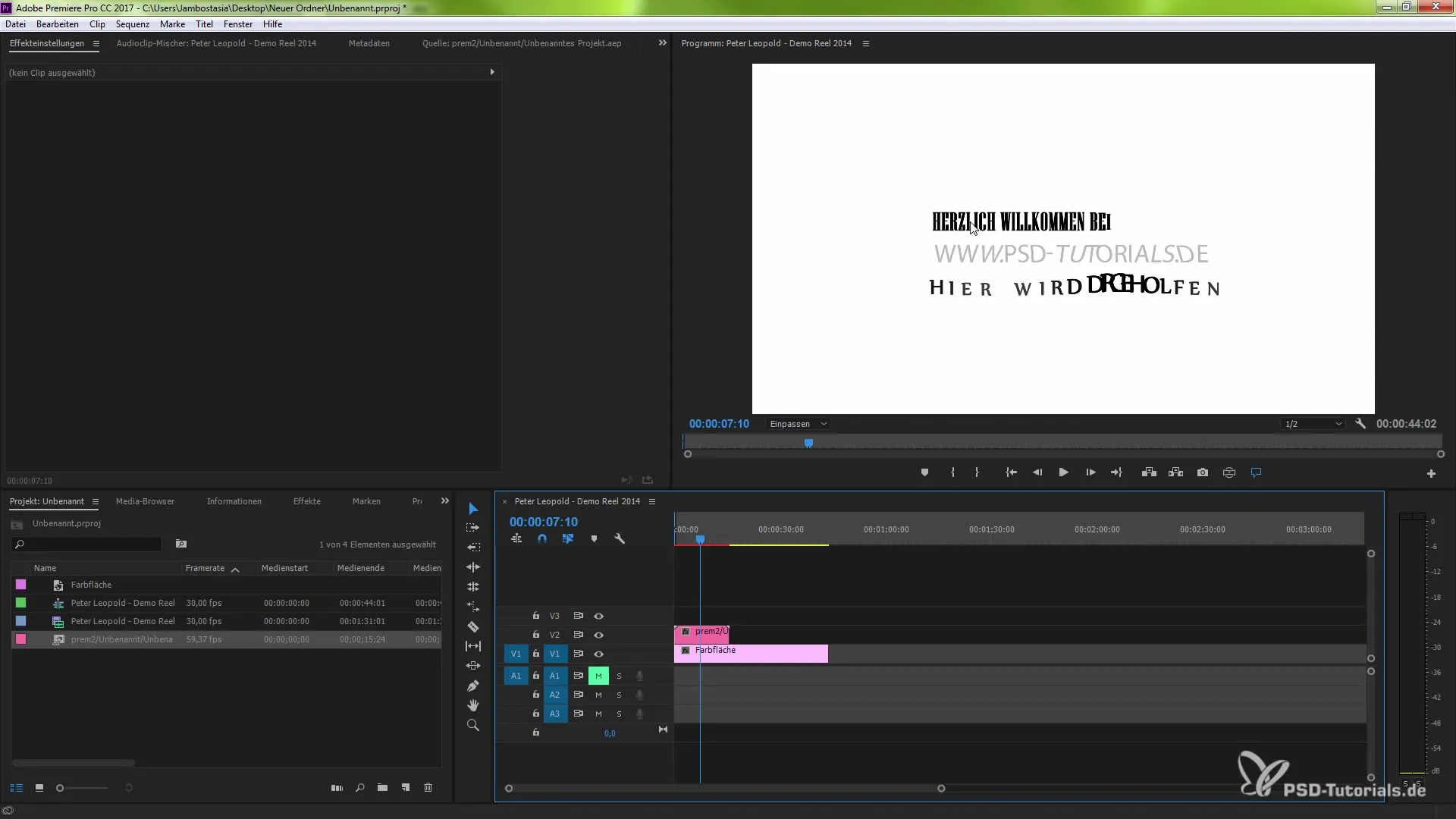Click pink label swatch of Farbfläche

[x=21, y=585]
